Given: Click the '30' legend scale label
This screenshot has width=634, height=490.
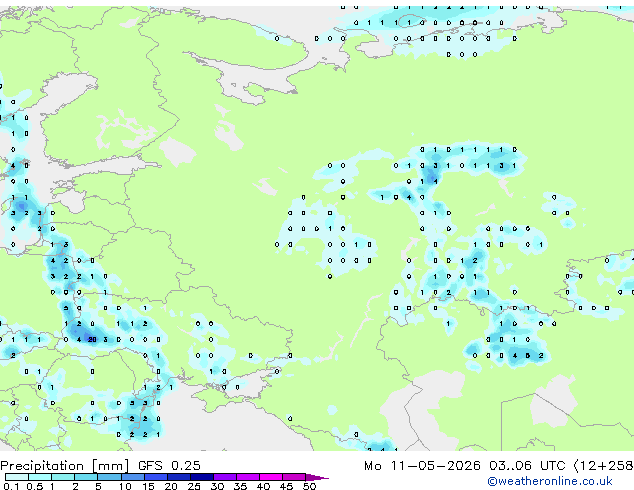Looking at the screenshot, I should click(217, 486).
